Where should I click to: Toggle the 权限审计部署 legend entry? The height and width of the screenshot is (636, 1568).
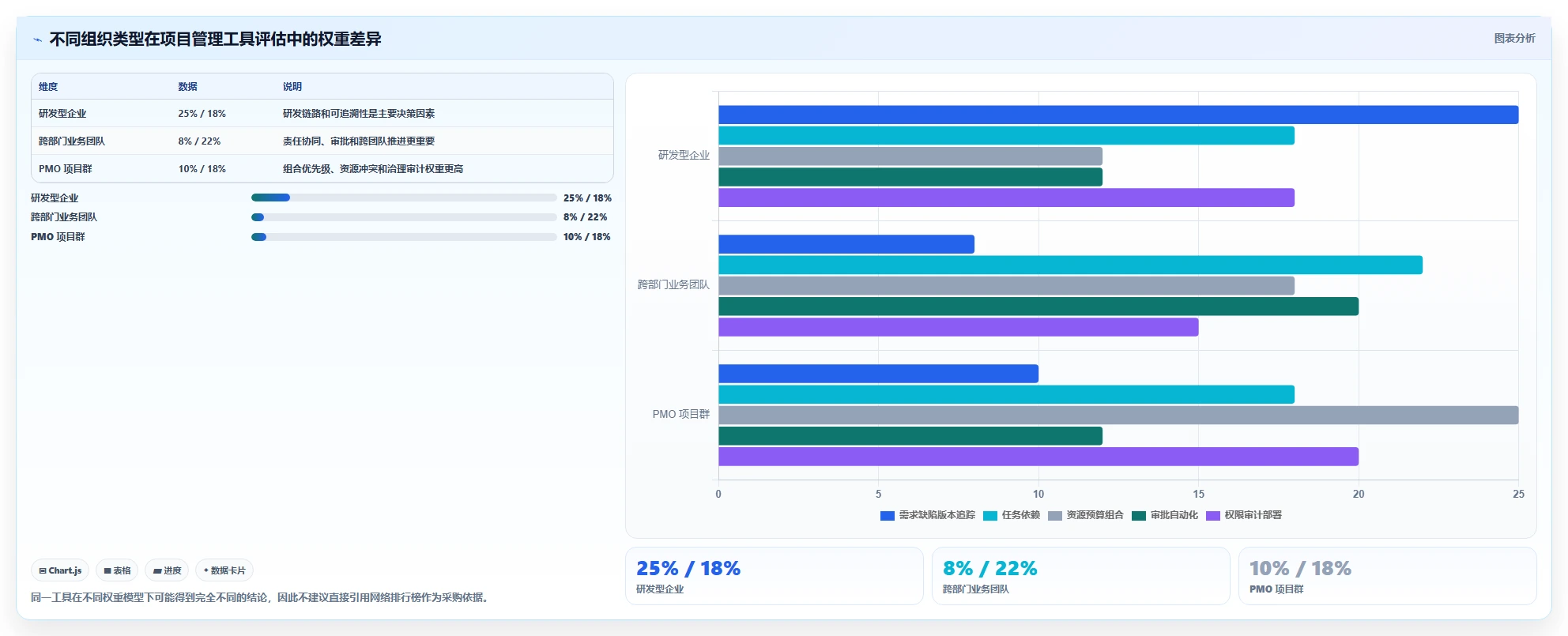coord(1244,515)
